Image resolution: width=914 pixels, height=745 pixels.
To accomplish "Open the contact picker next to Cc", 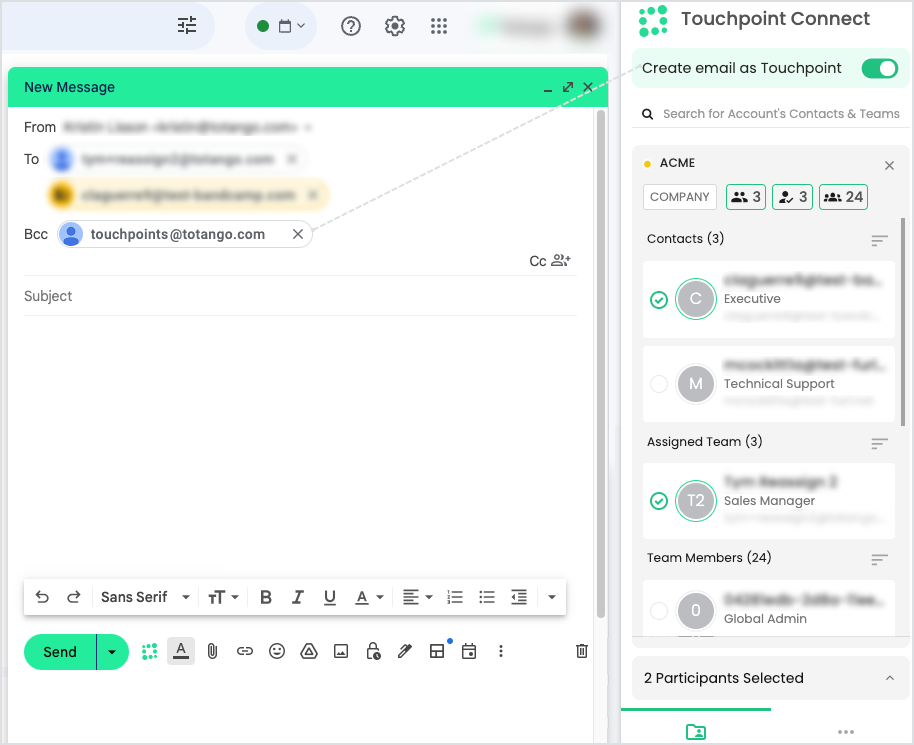I will pos(561,260).
